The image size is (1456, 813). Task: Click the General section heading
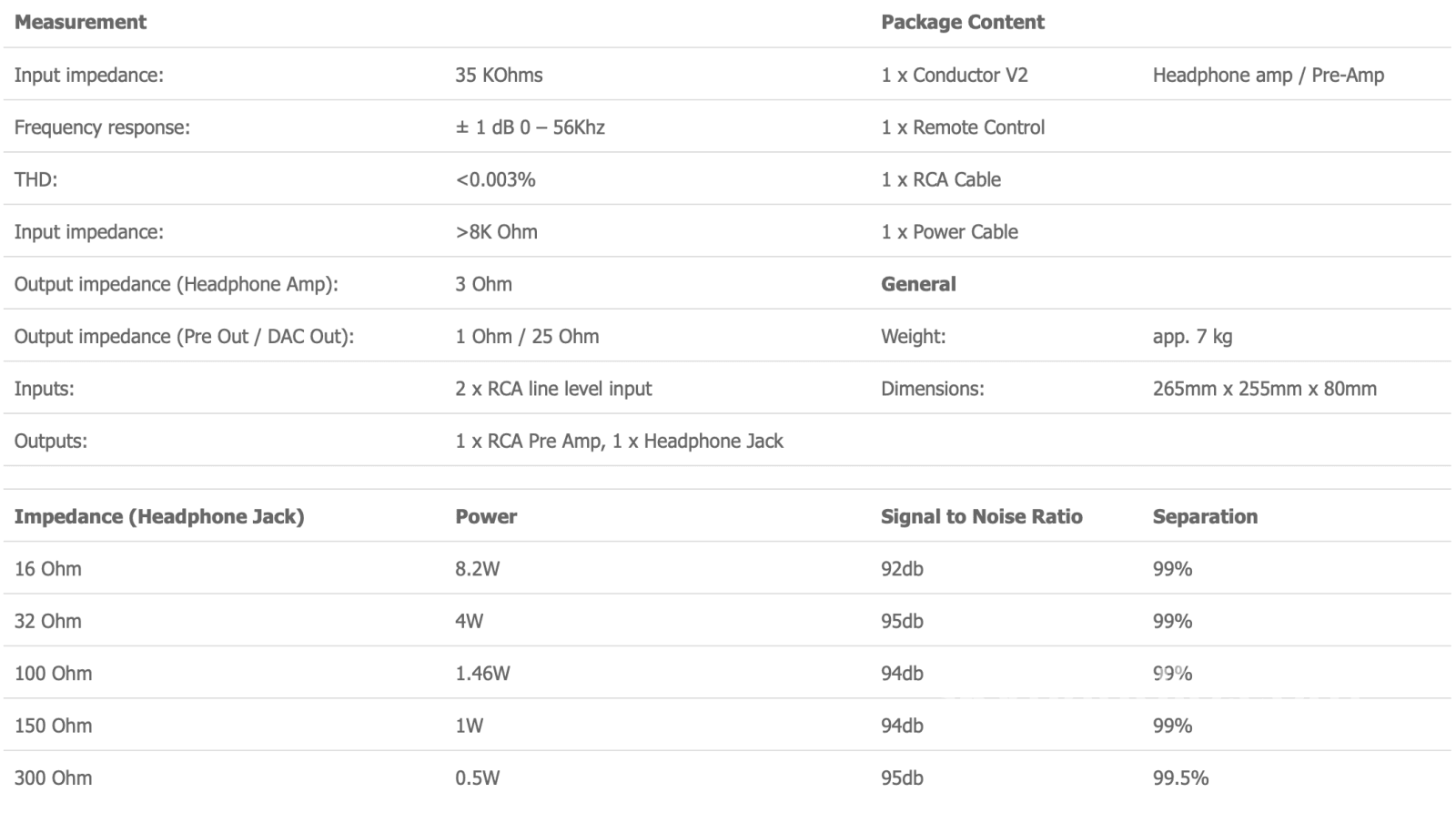[918, 284]
